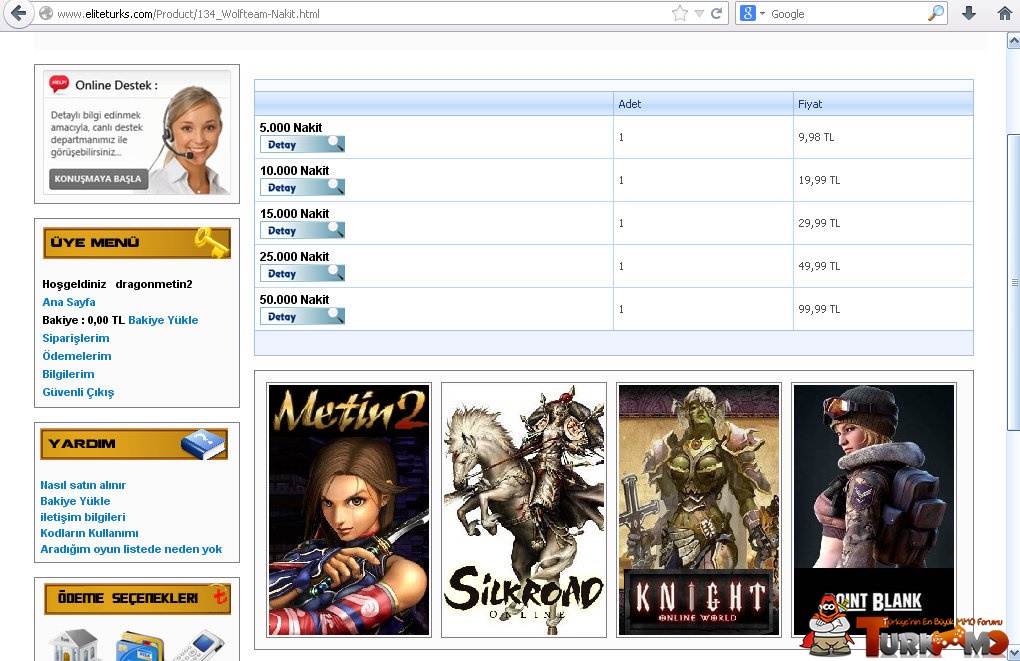Go back with the browser back arrow
This screenshot has height=661, width=1020.
pyautogui.click(x=19, y=13)
